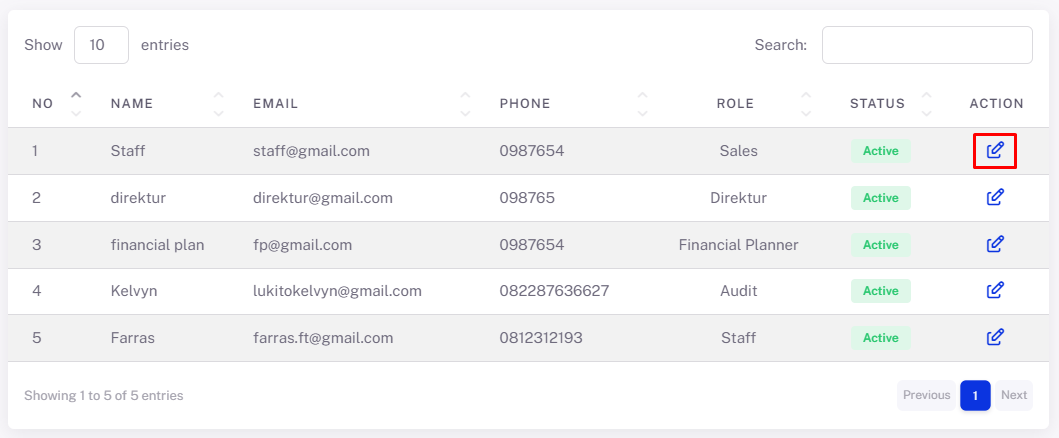Edit Kelvyn's user record
Image resolution: width=1059 pixels, height=438 pixels.
(995, 291)
